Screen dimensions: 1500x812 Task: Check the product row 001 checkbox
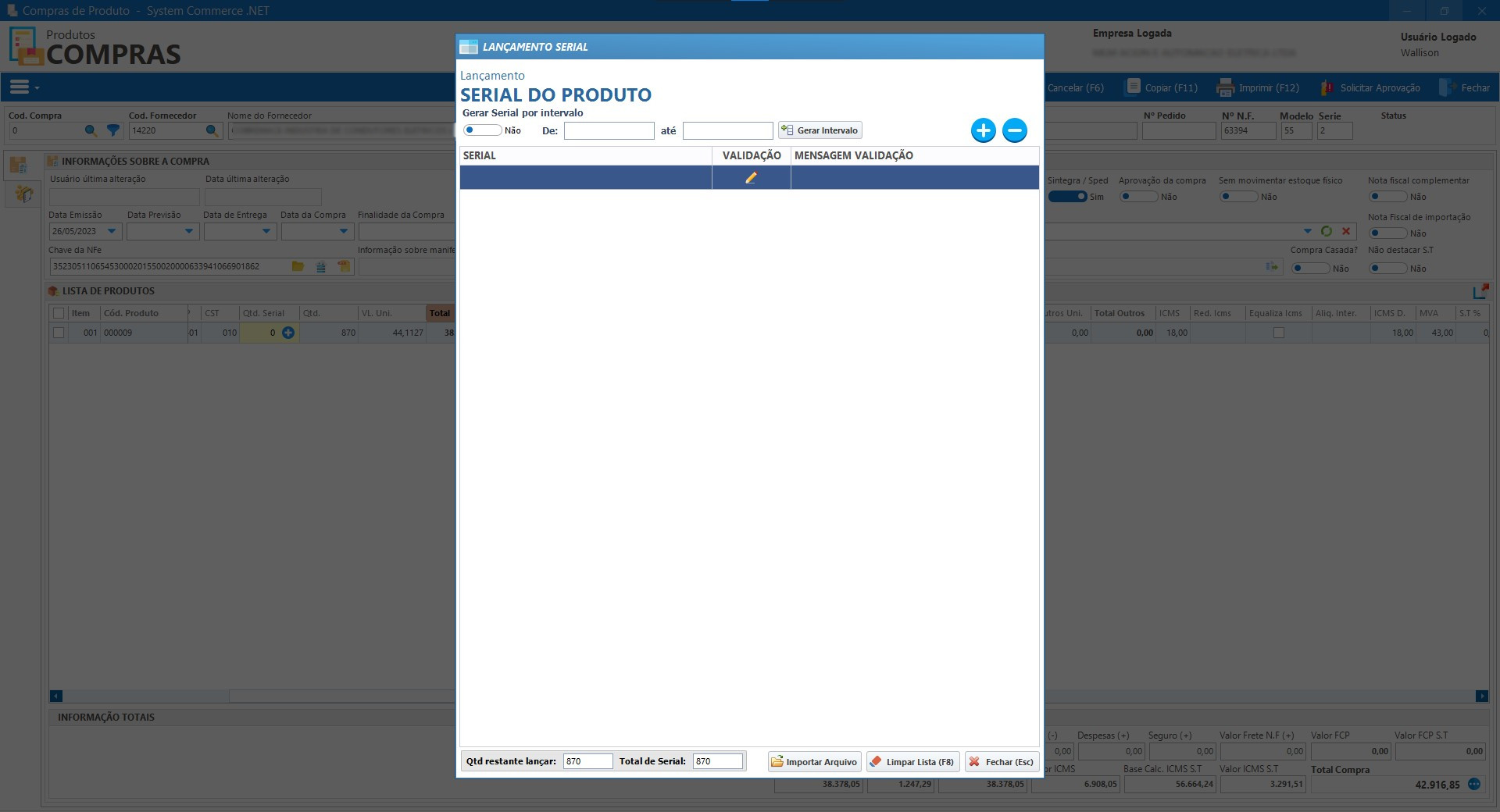click(x=59, y=333)
